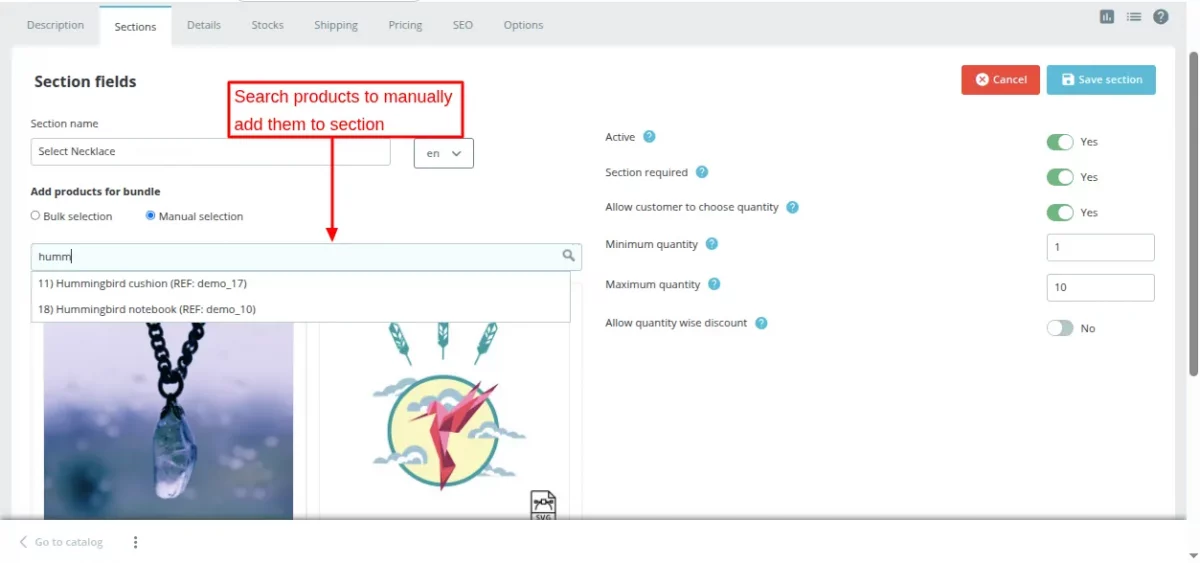This screenshot has height=563, width=1200.
Task: Enable Allow quantity wise discount switch
Action: [x=1060, y=328]
